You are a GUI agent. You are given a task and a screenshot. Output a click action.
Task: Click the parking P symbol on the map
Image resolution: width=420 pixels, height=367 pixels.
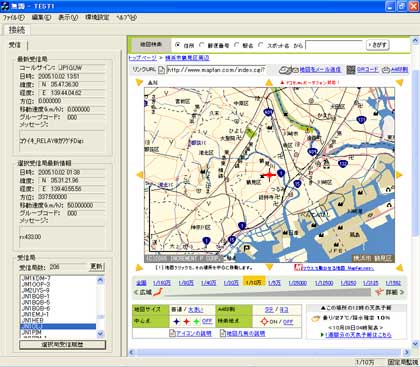click(247, 248)
